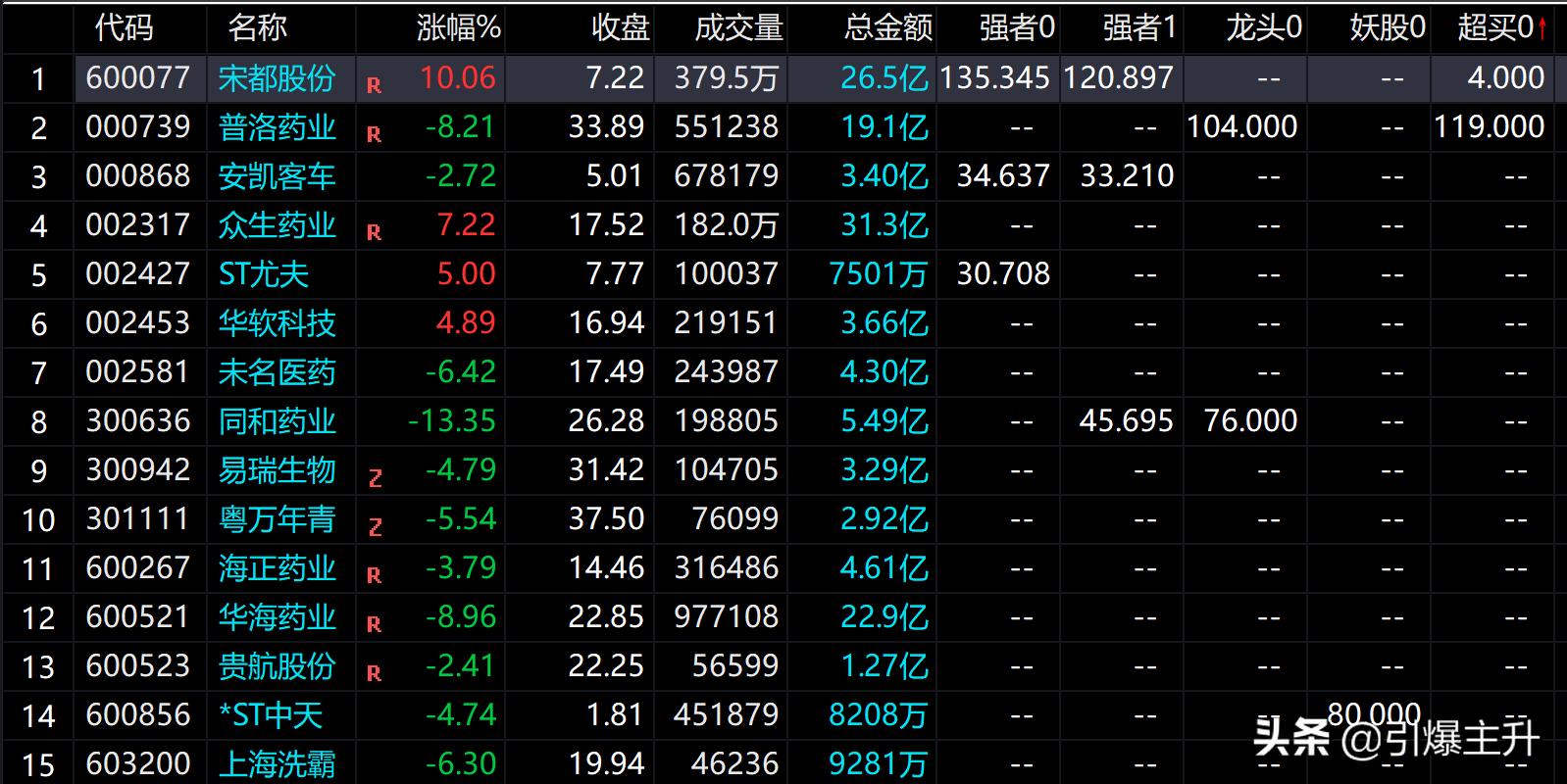Click stock name 众生药业
This screenshot has height=784, width=1567.
278,225
